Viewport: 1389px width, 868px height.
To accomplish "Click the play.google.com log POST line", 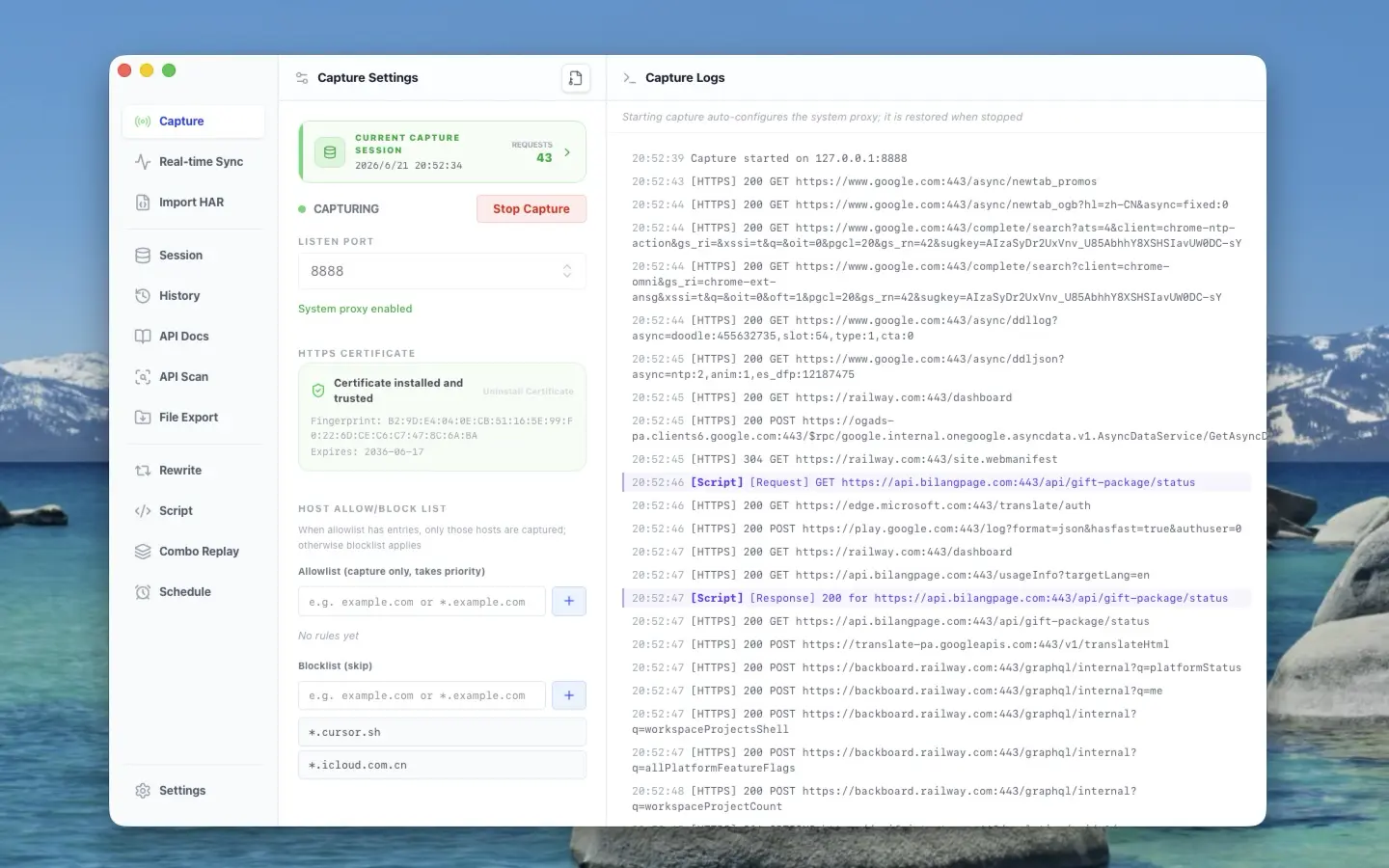I will 937,529.
